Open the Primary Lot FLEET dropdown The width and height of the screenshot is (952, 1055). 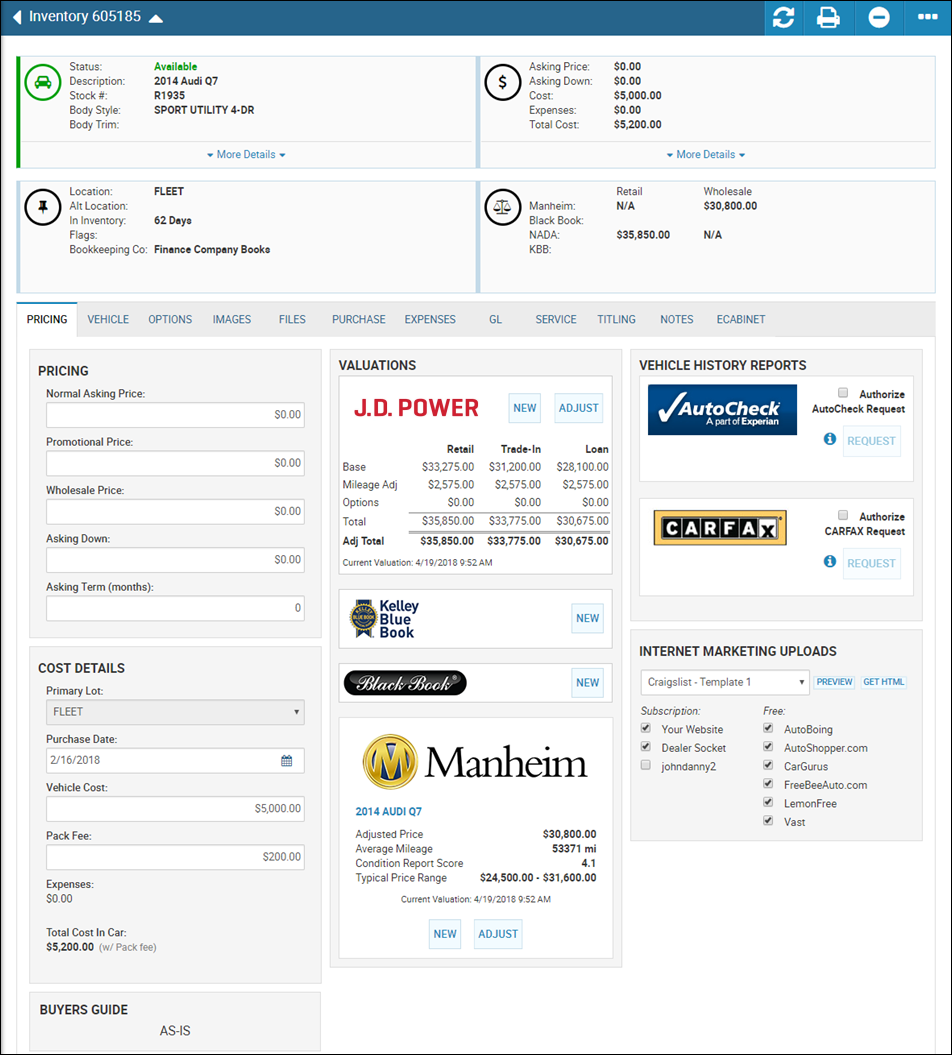pos(175,712)
